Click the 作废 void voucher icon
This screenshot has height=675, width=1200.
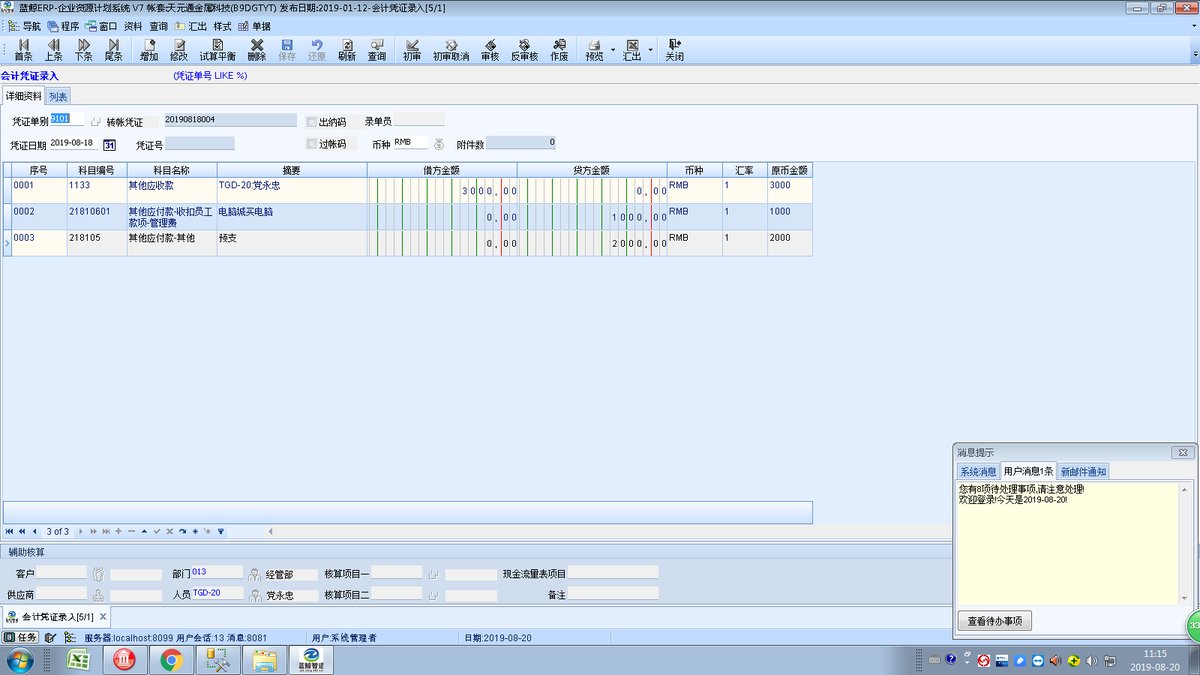pyautogui.click(x=559, y=50)
